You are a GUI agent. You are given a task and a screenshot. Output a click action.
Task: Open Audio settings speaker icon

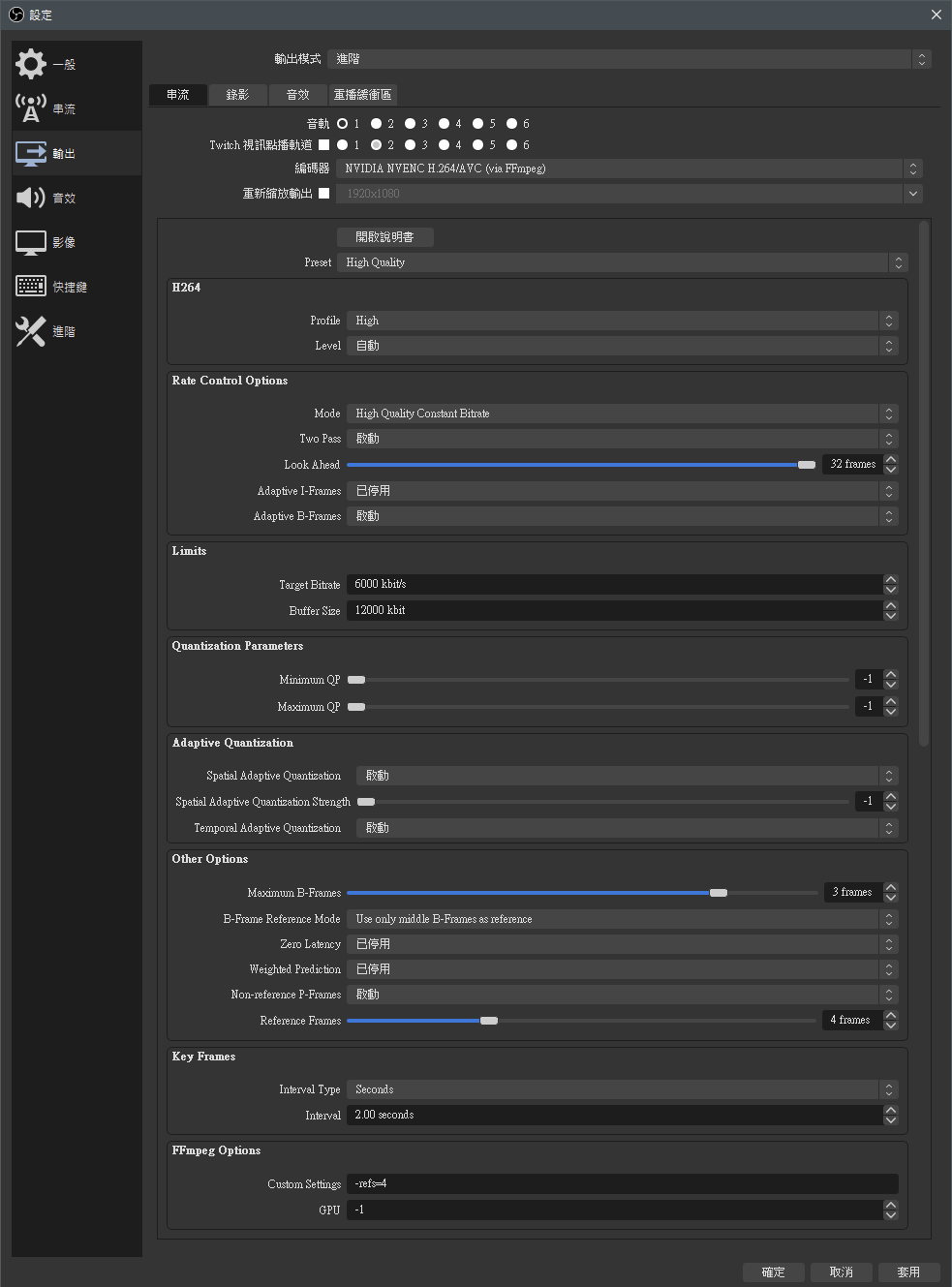[31, 198]
